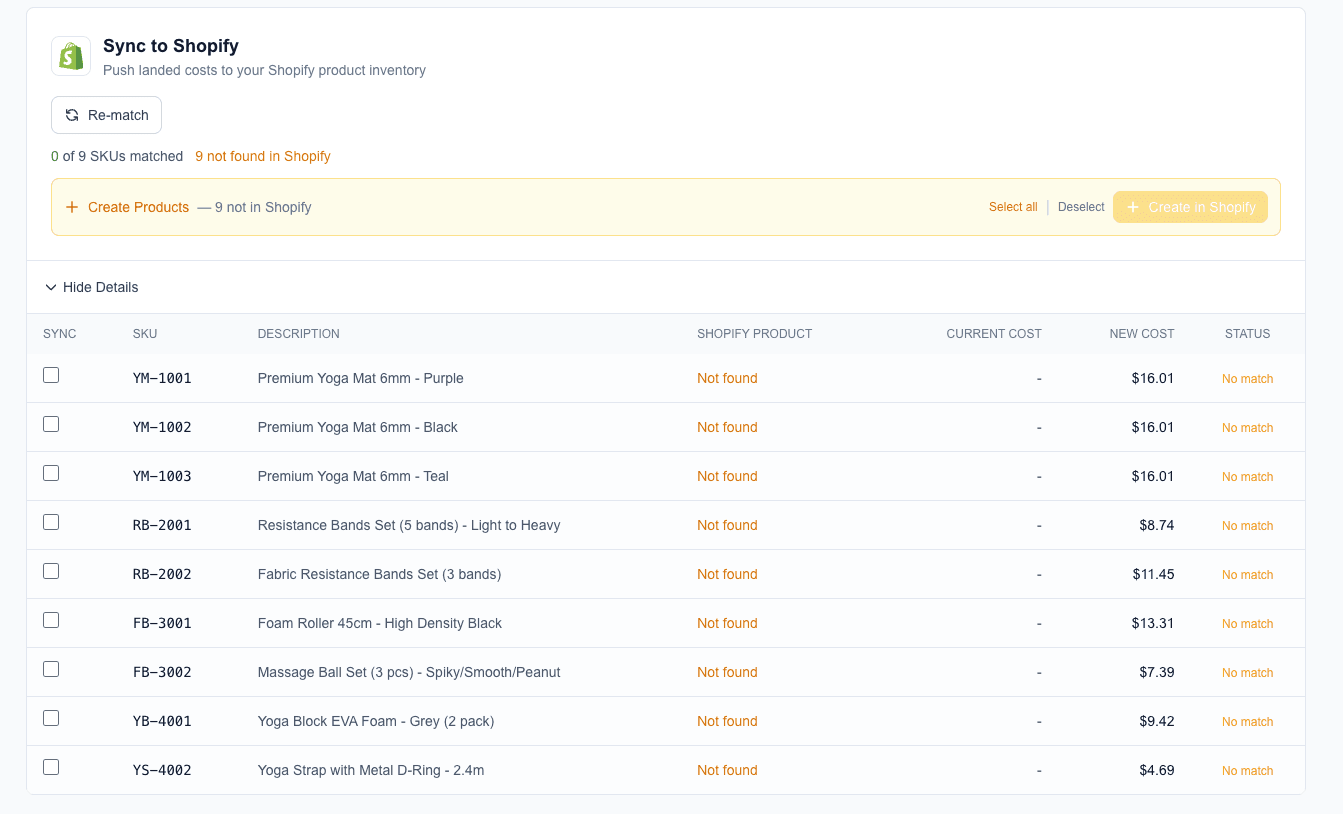Tick the checkbox for FB-3002
The height and width of the screenshot is (814, 1343).
point(51,669)
